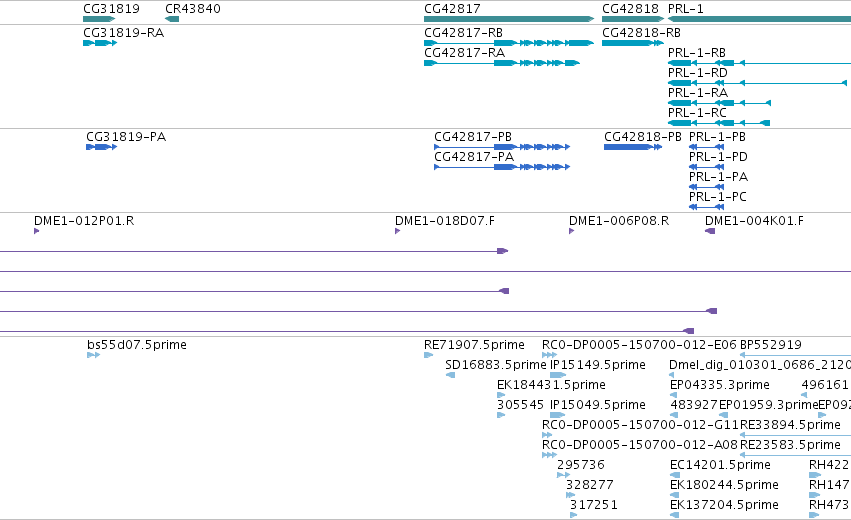The width and height of the screenshot is (851, 520).
Task: Click the CR43840 gene glyph
Action: tap(172, 19)
